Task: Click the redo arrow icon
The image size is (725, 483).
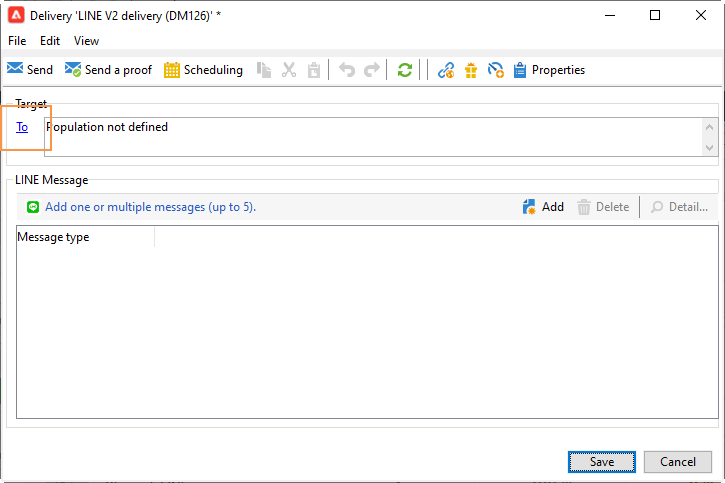Action: tap(372, 70)
